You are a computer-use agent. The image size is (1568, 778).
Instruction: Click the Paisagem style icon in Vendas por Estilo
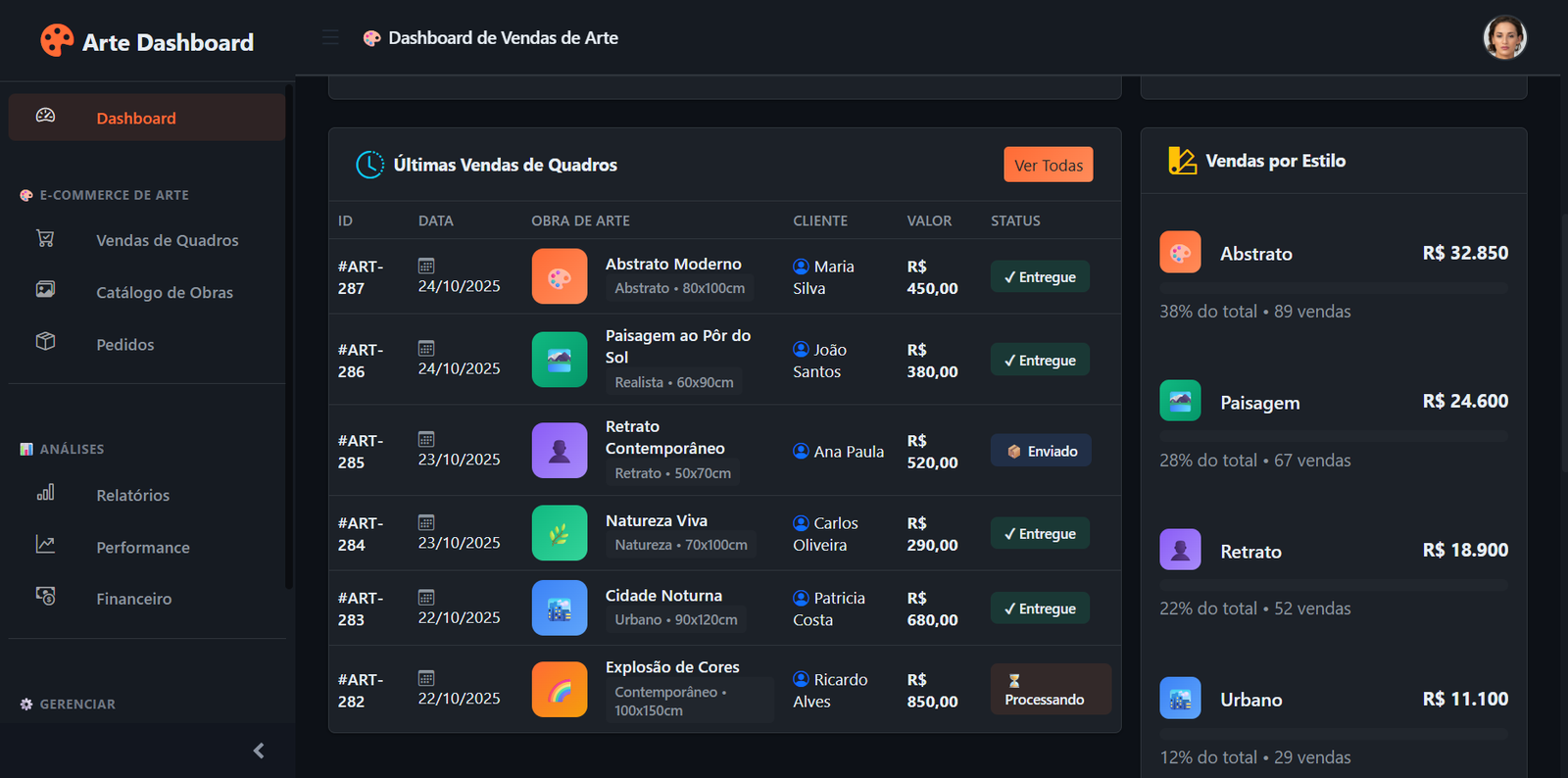1180,401
